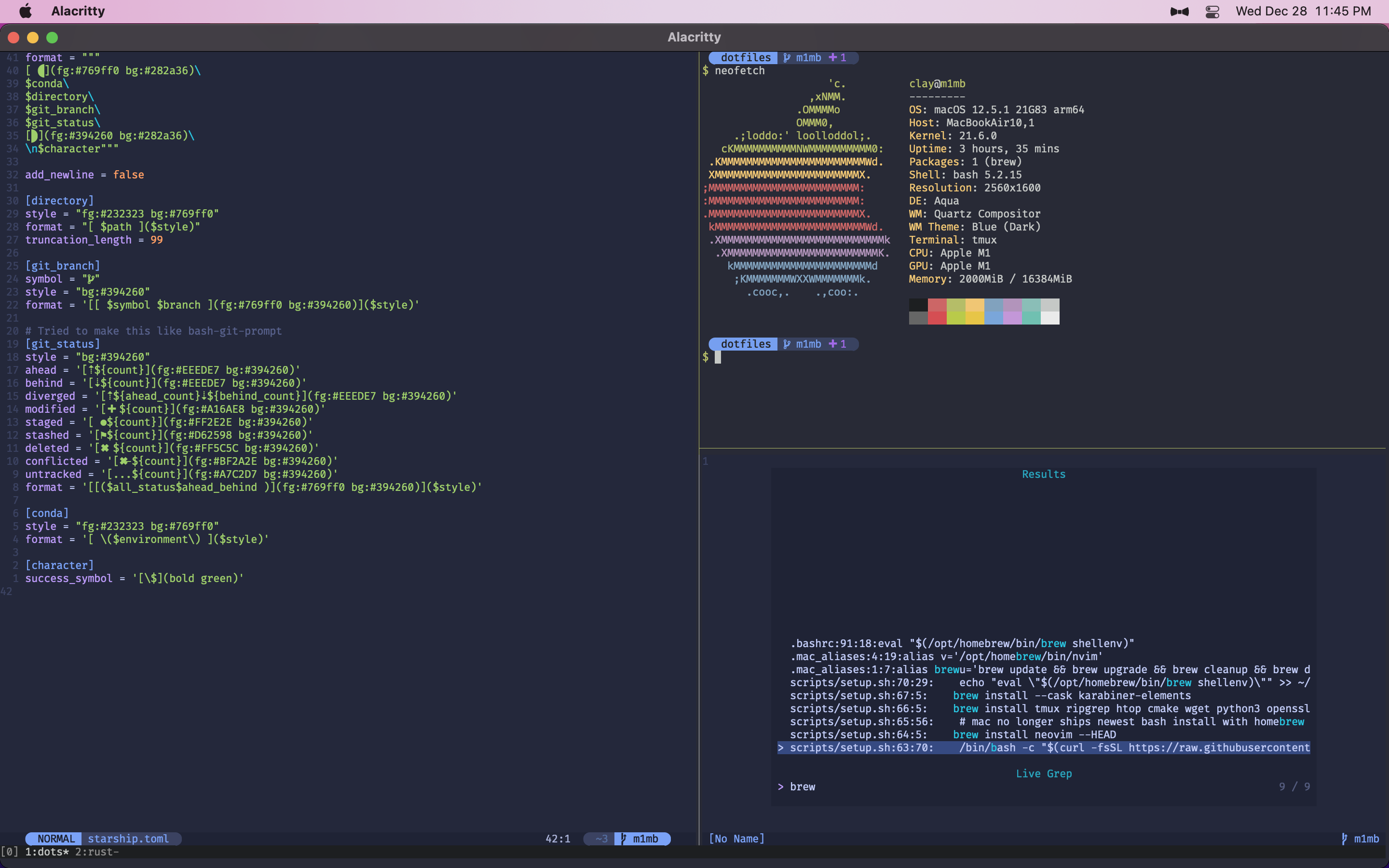Image resolution: width=1389 pixels, height=868 pixels.
Task: Click half-circle glyph on line 35
Action: tap(34, 136)
